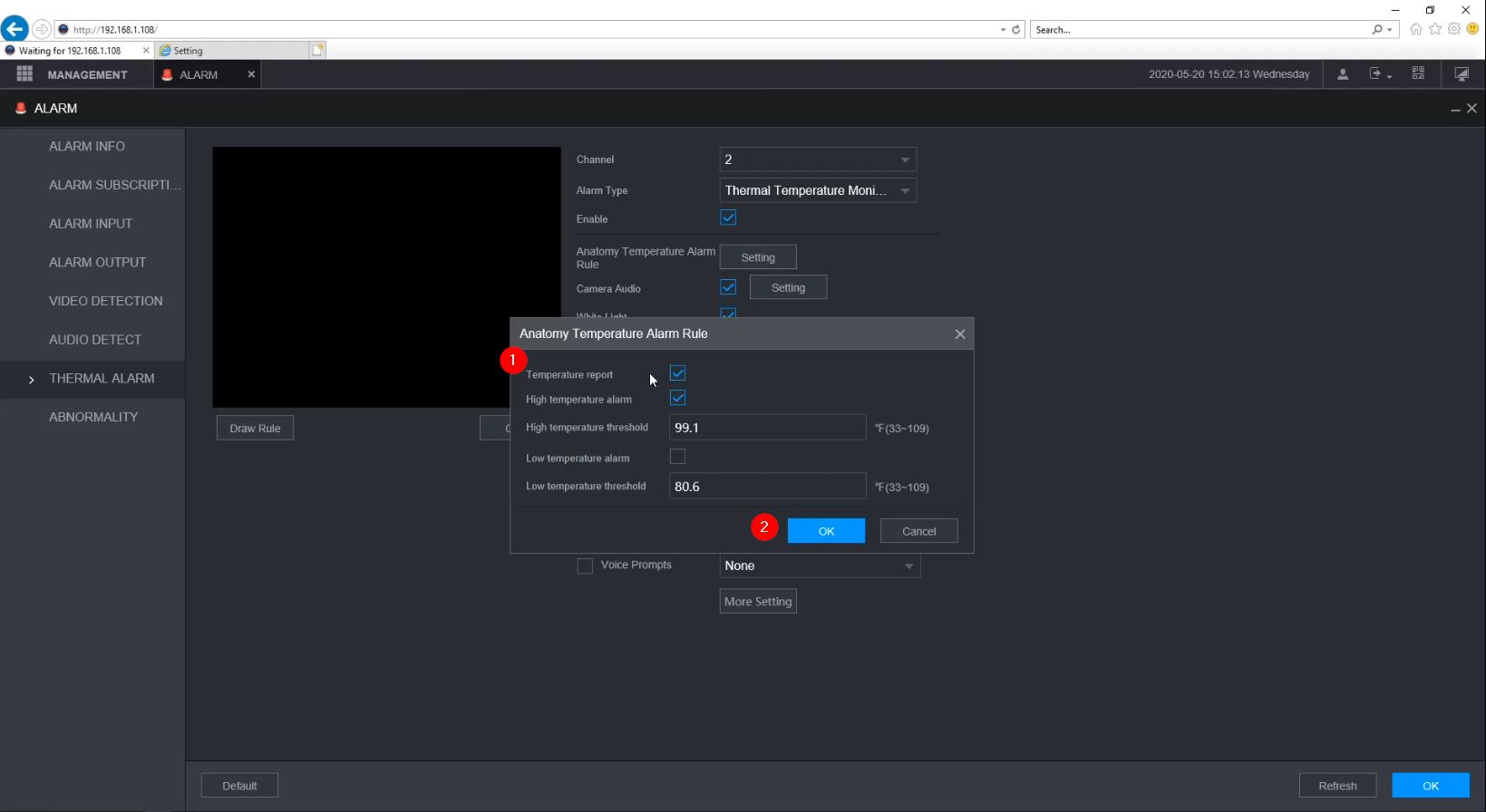Click the user account icon in header

(x=1343, y=74)
